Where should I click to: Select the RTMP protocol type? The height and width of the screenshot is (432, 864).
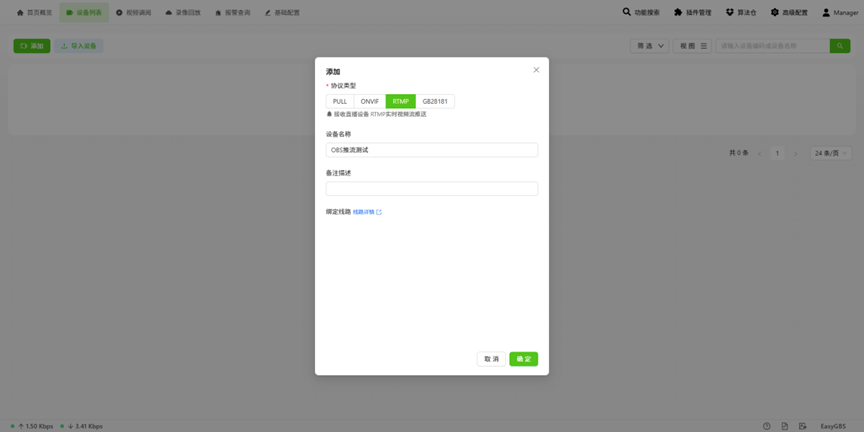coord(401,101)
